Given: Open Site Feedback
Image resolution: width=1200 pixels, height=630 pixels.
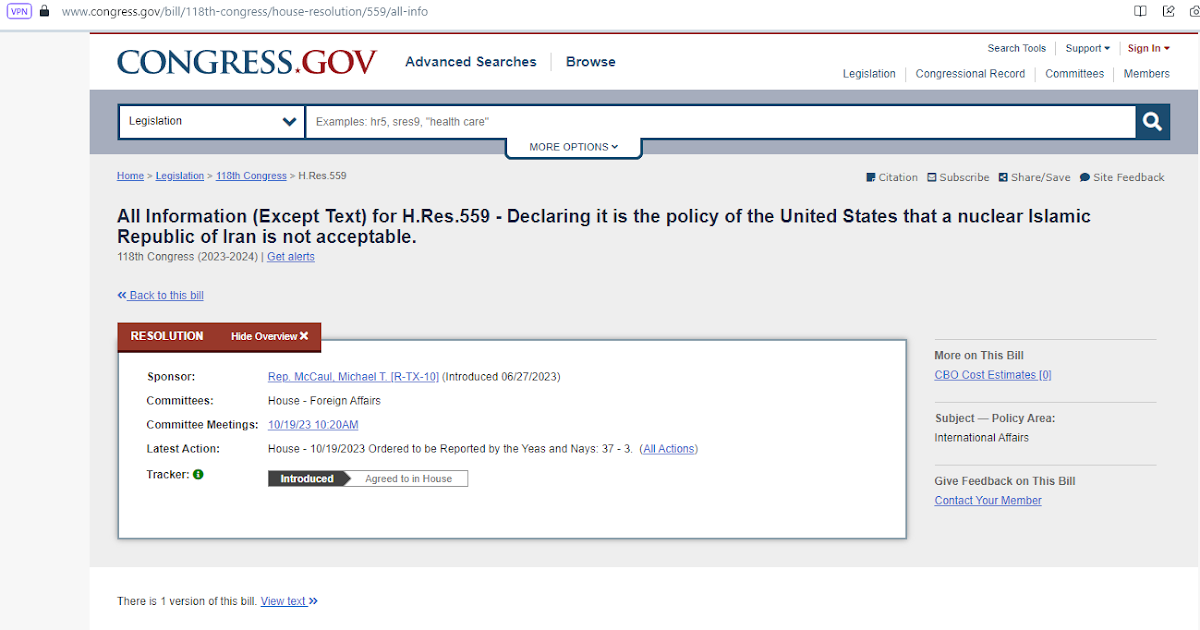Looking at the screenshot, I should [x=1121, y=177].
